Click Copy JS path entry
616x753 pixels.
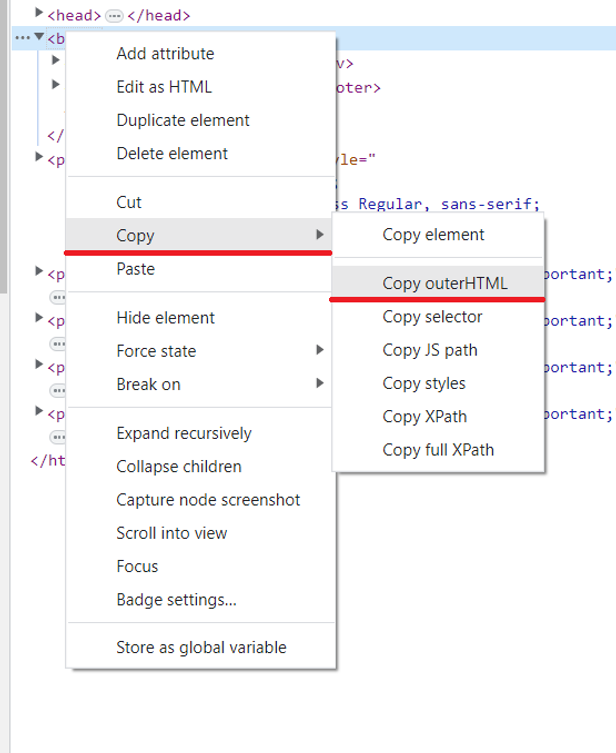[x=430, y=350]
